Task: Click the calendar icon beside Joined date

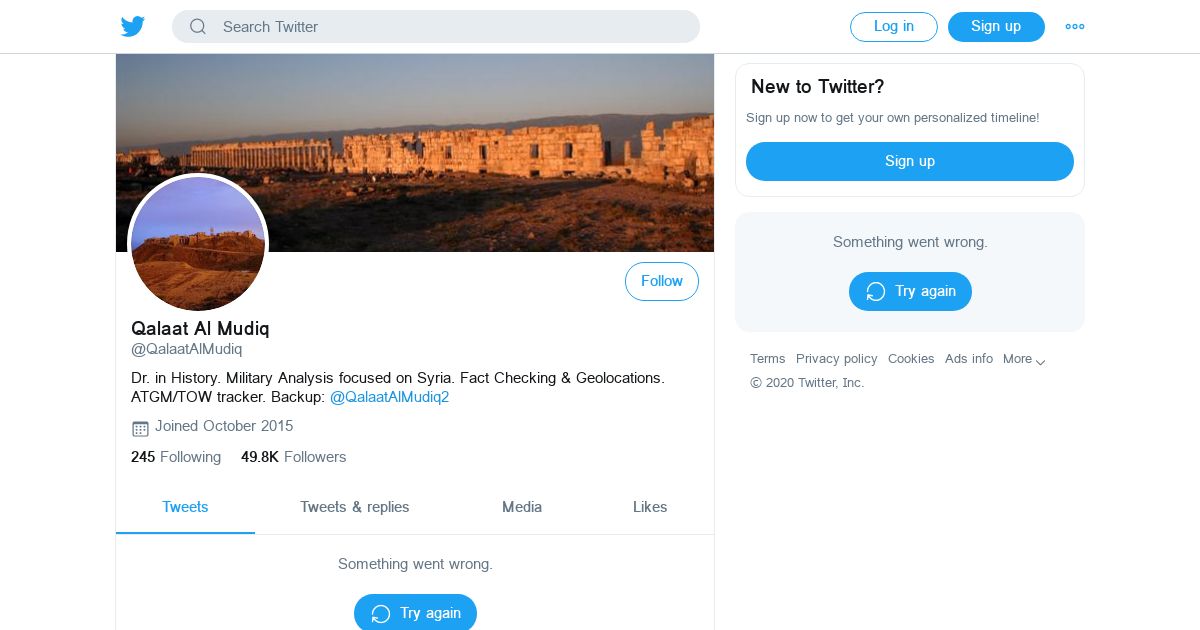Action: pyautogui.click(x=140, y=428)
